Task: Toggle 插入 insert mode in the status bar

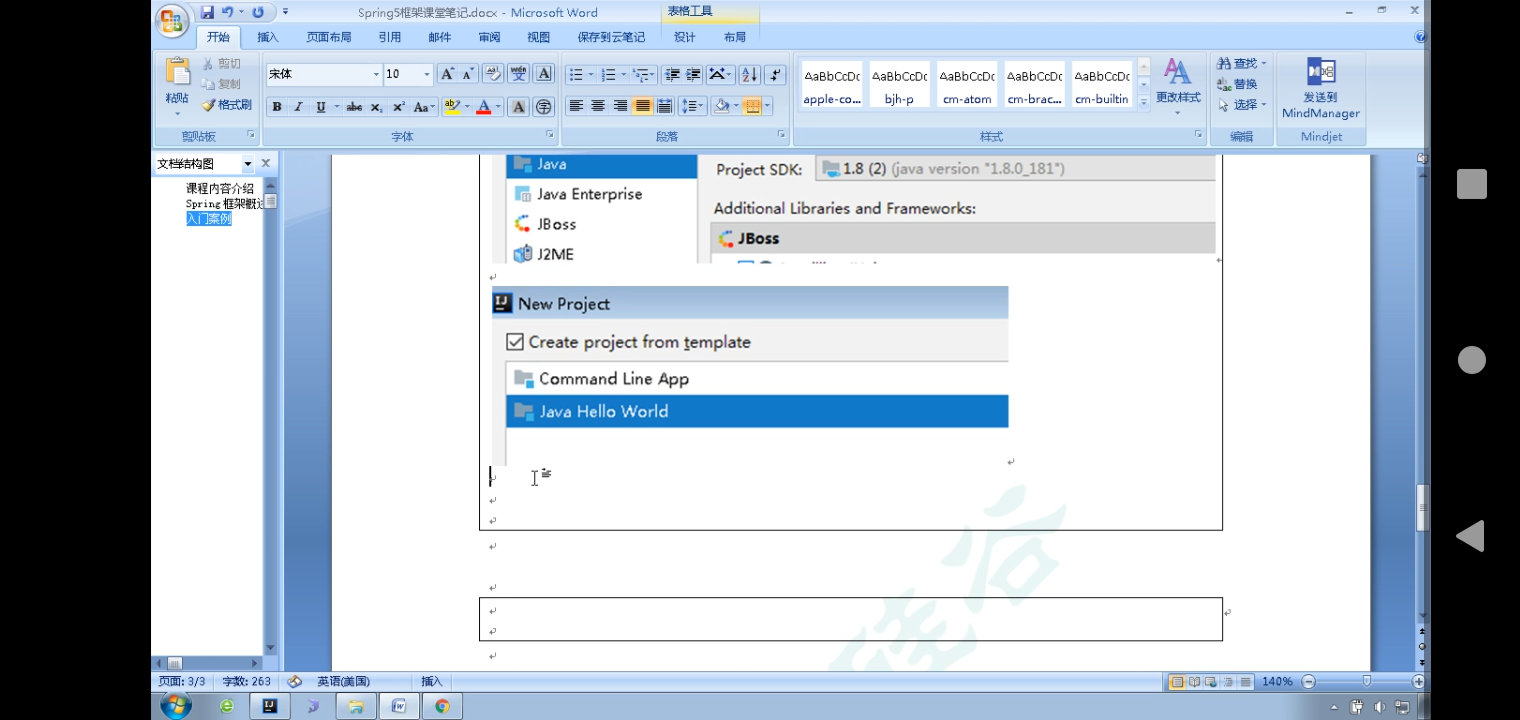Action: (x=431, y=682)
